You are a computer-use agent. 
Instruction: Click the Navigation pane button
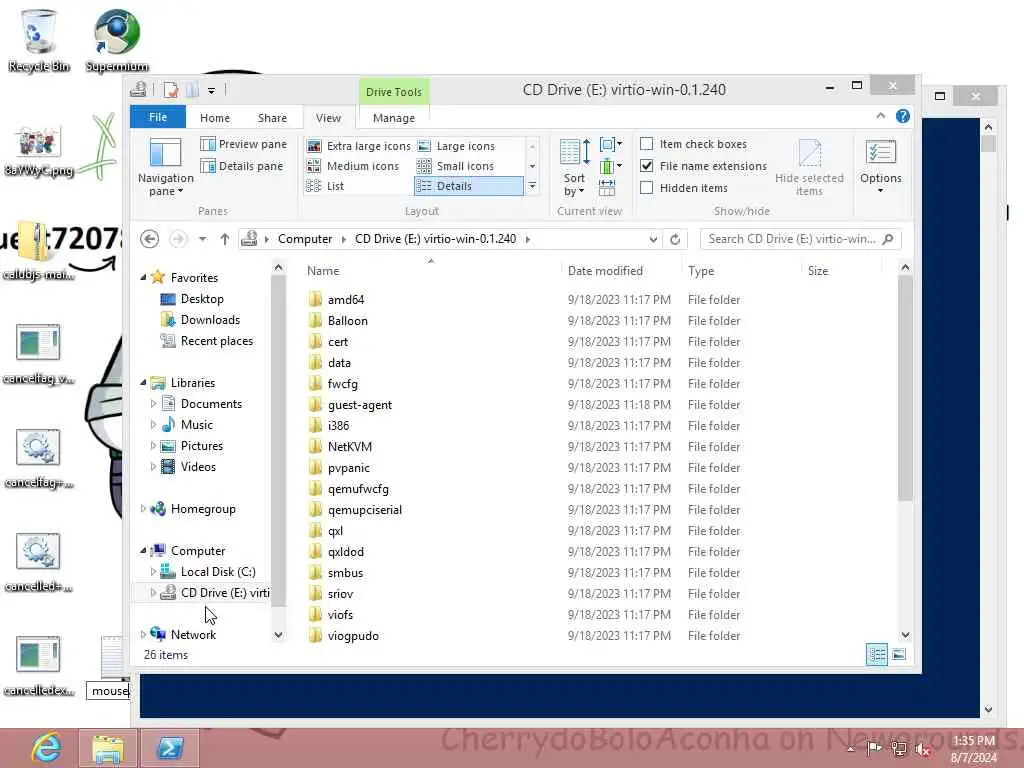point(165,167)
